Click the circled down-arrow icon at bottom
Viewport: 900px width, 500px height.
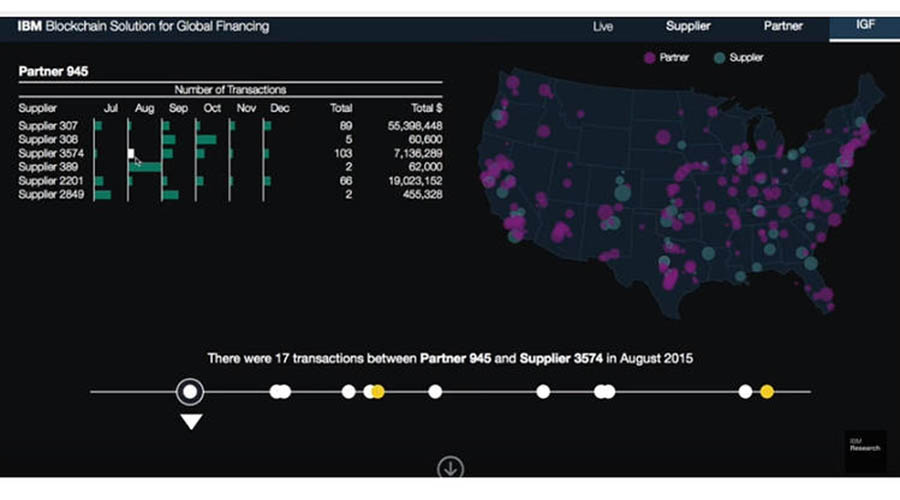click(x=450, y=468)
